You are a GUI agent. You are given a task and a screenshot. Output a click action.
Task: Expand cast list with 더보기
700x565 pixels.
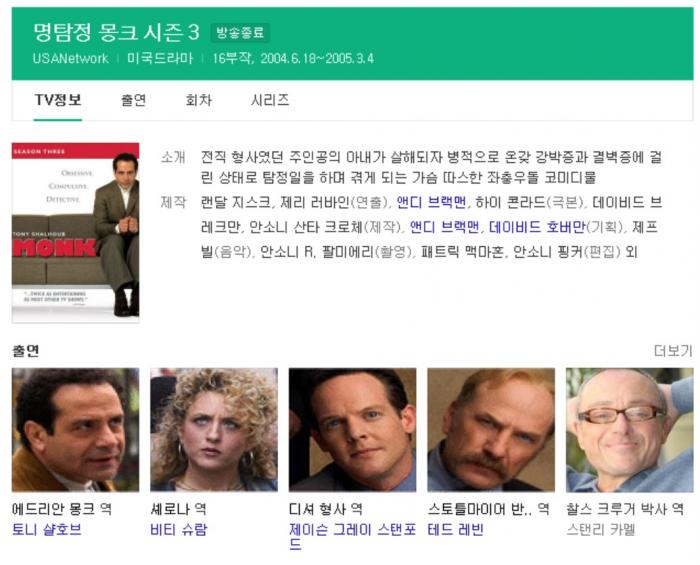pos(673,351)
